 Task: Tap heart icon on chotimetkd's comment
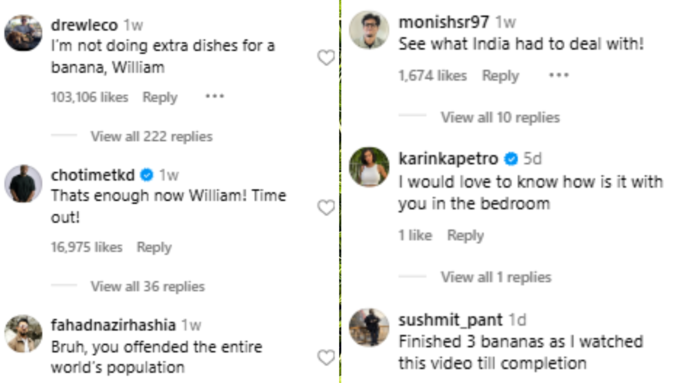326,207
